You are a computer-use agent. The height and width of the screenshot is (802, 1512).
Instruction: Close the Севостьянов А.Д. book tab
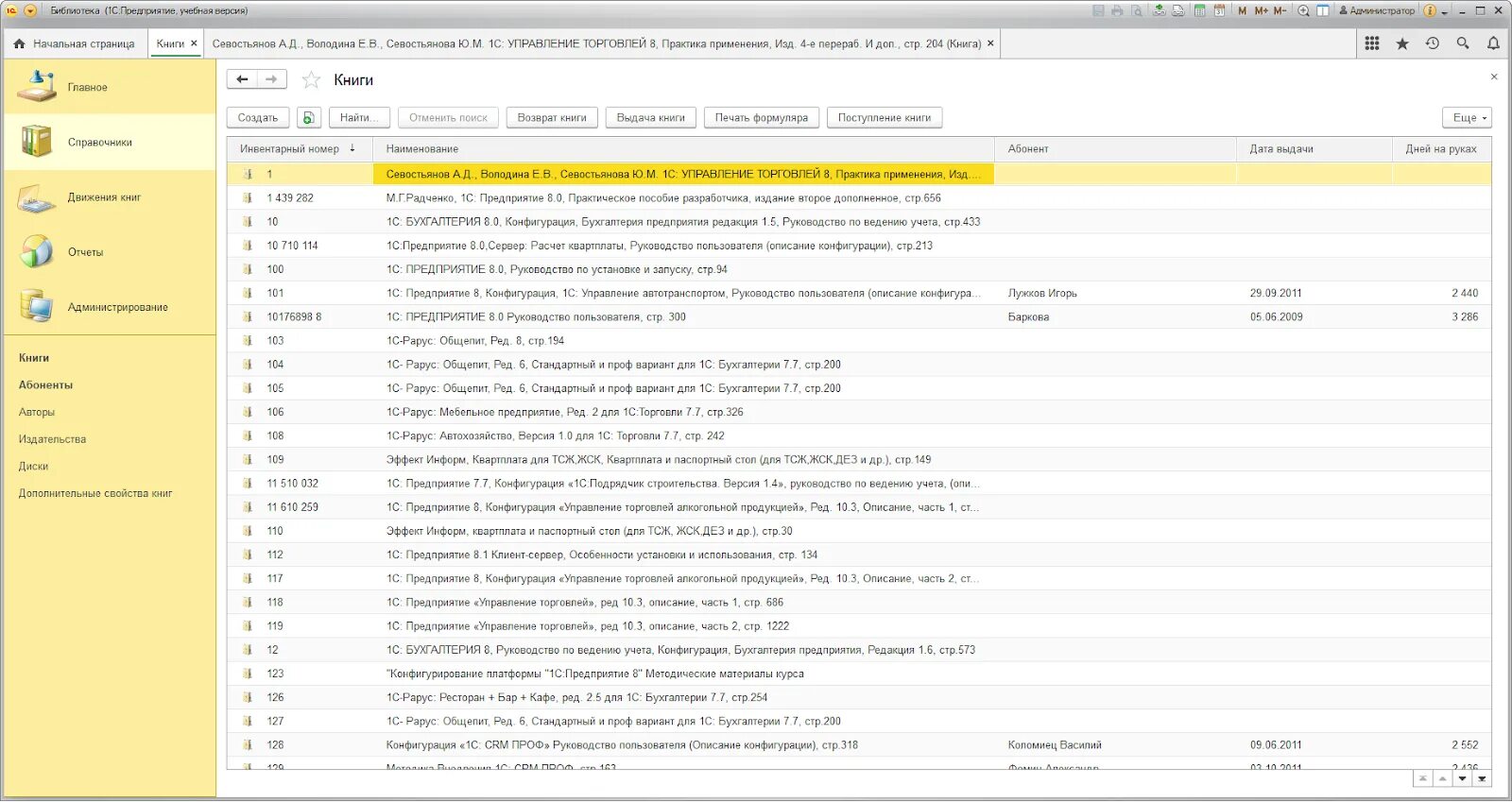click(x=990, y=43)
